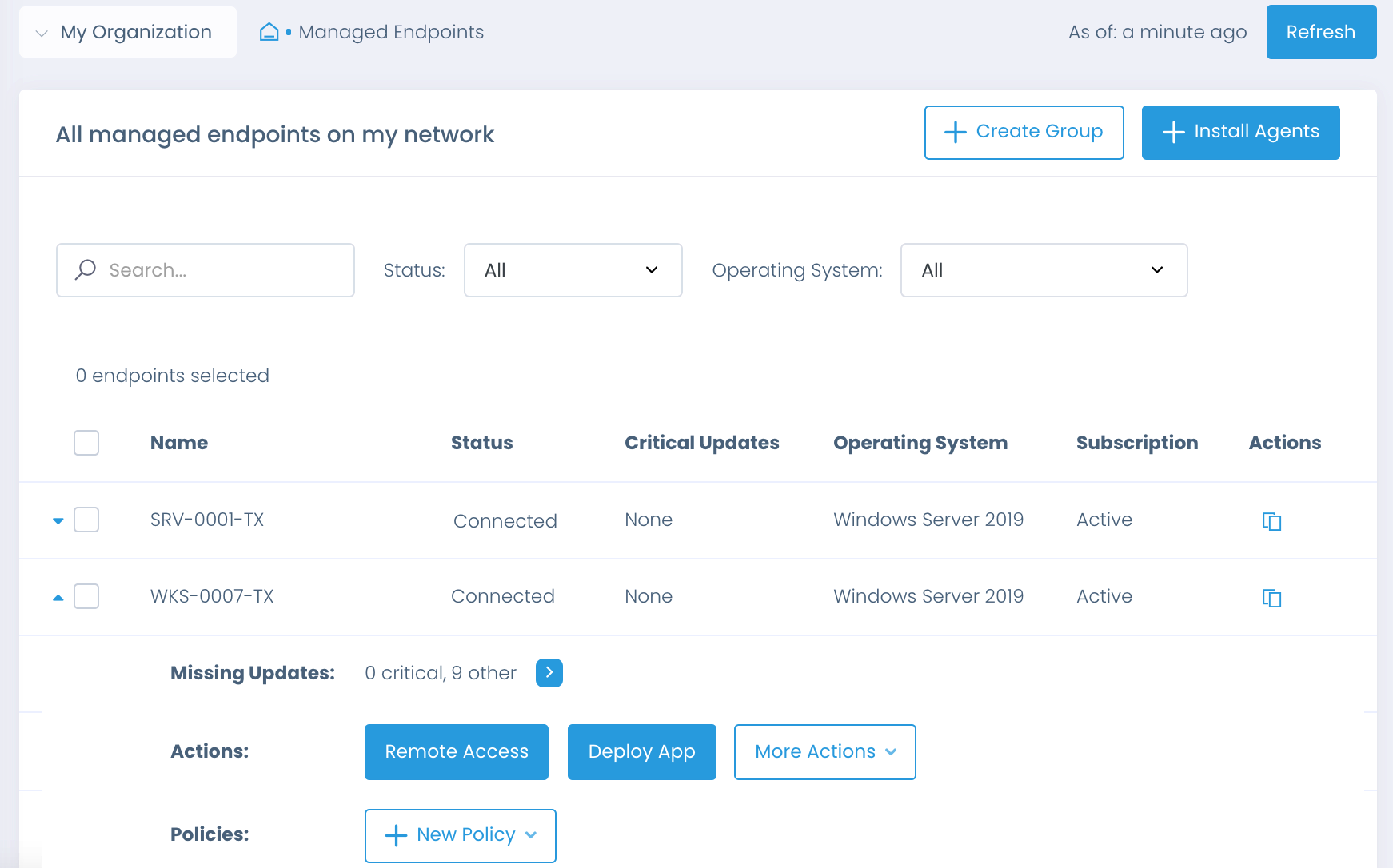Expand the SRV-0001-TX row details

pos(58,520)
